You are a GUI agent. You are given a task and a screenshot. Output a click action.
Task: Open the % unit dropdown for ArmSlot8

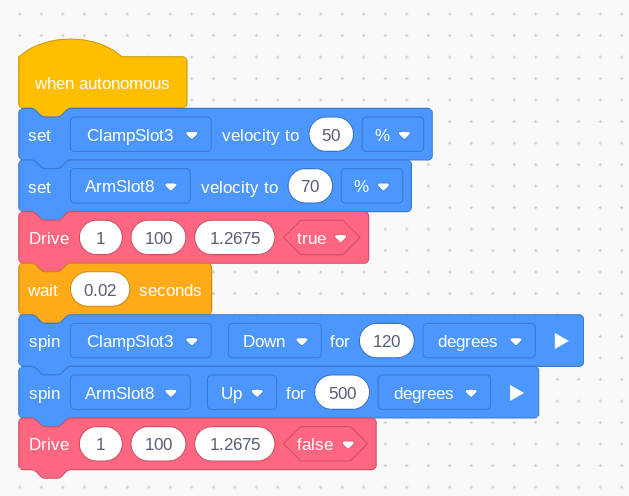coord(372,186)
